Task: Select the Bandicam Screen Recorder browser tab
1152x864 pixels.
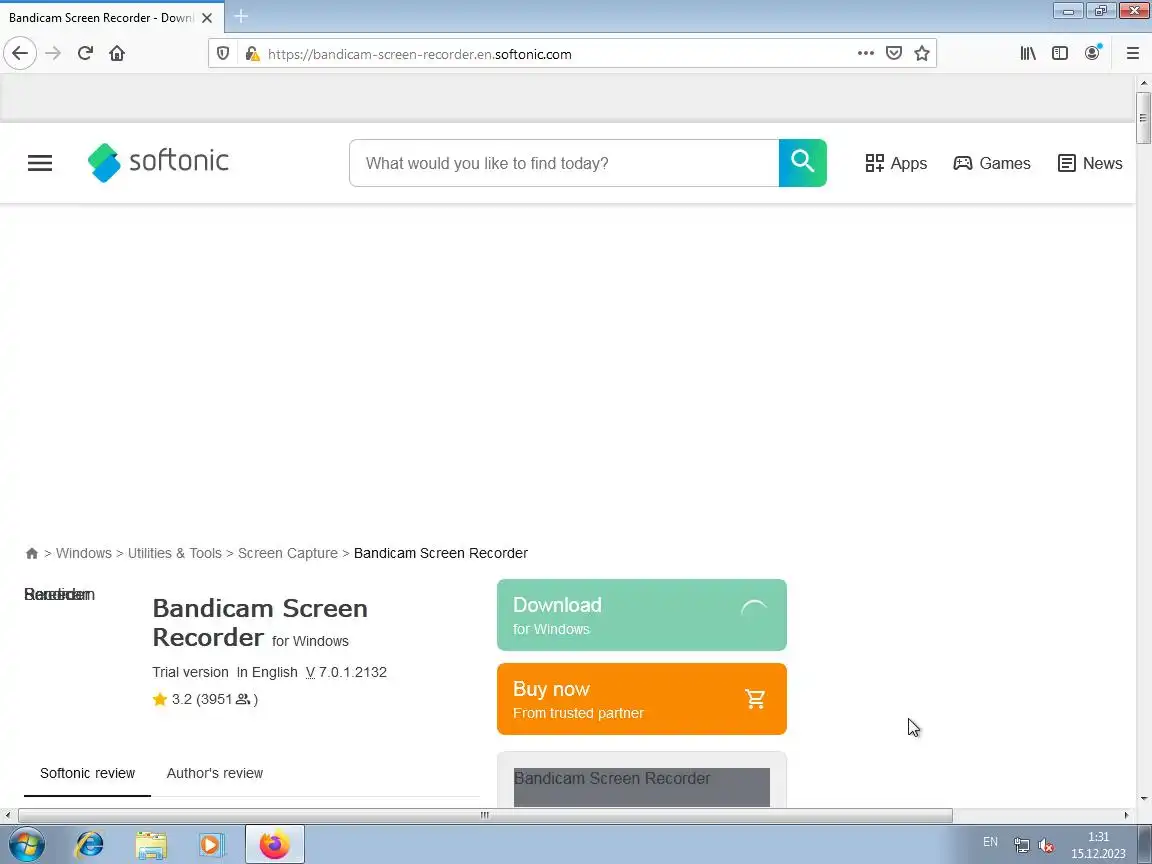Action: point(112,17)
